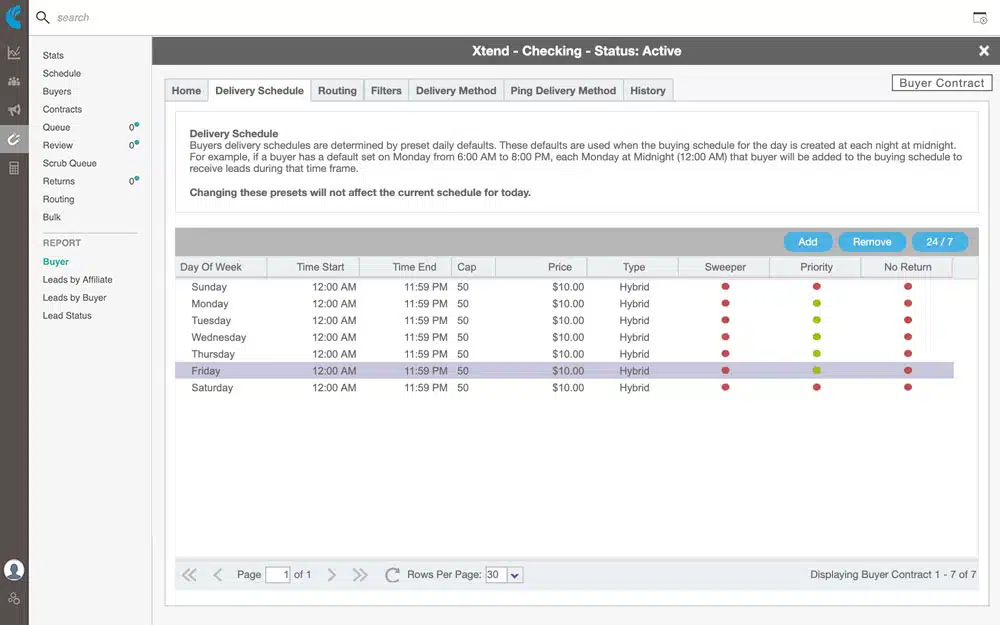Screen dimensions: 1000x625
Task: Toggle Priority indicator for Monday row
Action: (x=817, y=304)
